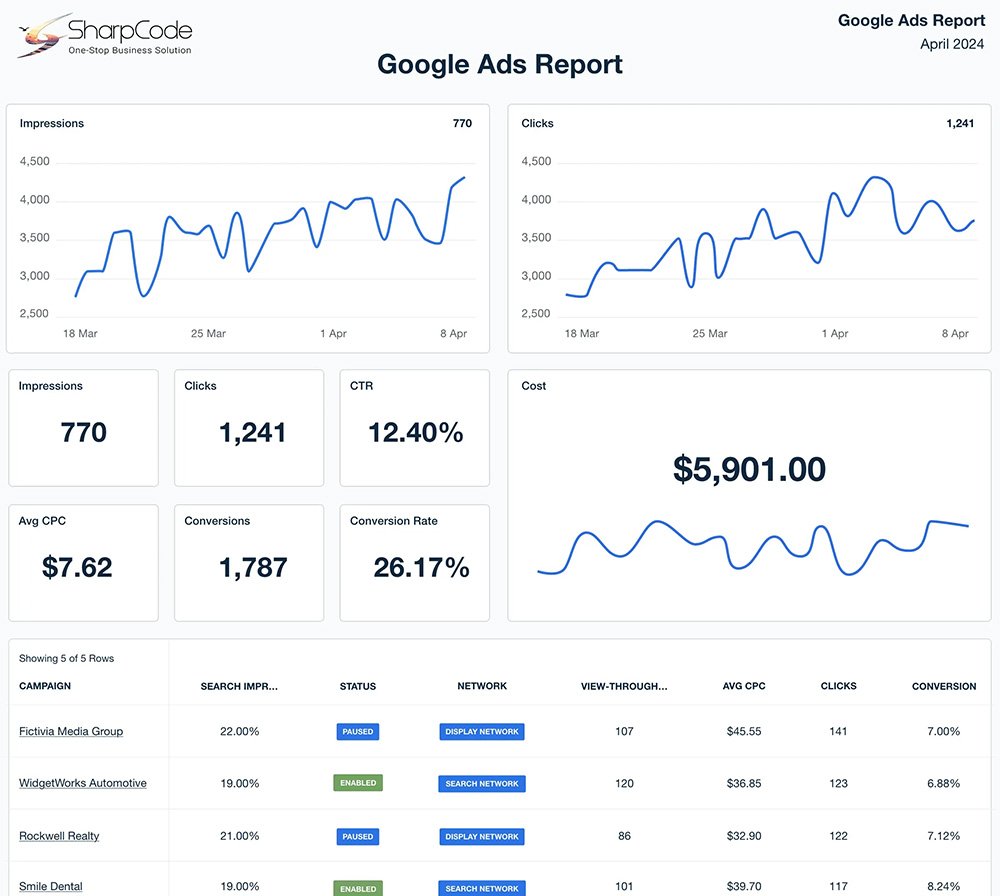Click the SharpCode logo
This screenshot has height=896, width=1000.
(105, 37)
